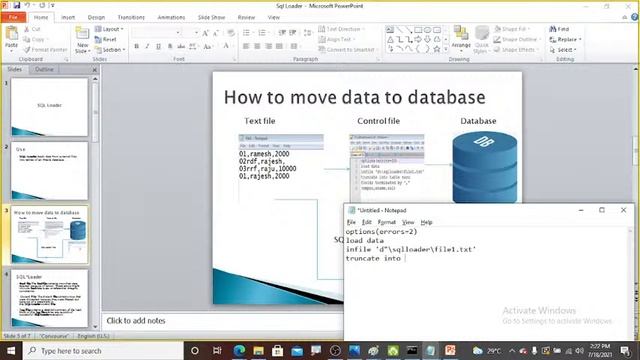Image resolution: width=640 pixels, height=360 pixels.
Task: Toggle center text alignment
Action: [257, 46]
